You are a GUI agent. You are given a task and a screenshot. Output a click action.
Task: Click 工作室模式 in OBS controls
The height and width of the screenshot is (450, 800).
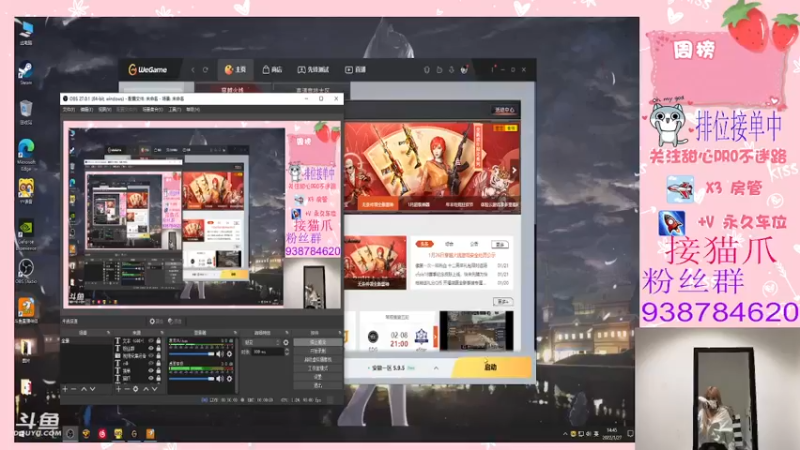click(x=318, y=368)
